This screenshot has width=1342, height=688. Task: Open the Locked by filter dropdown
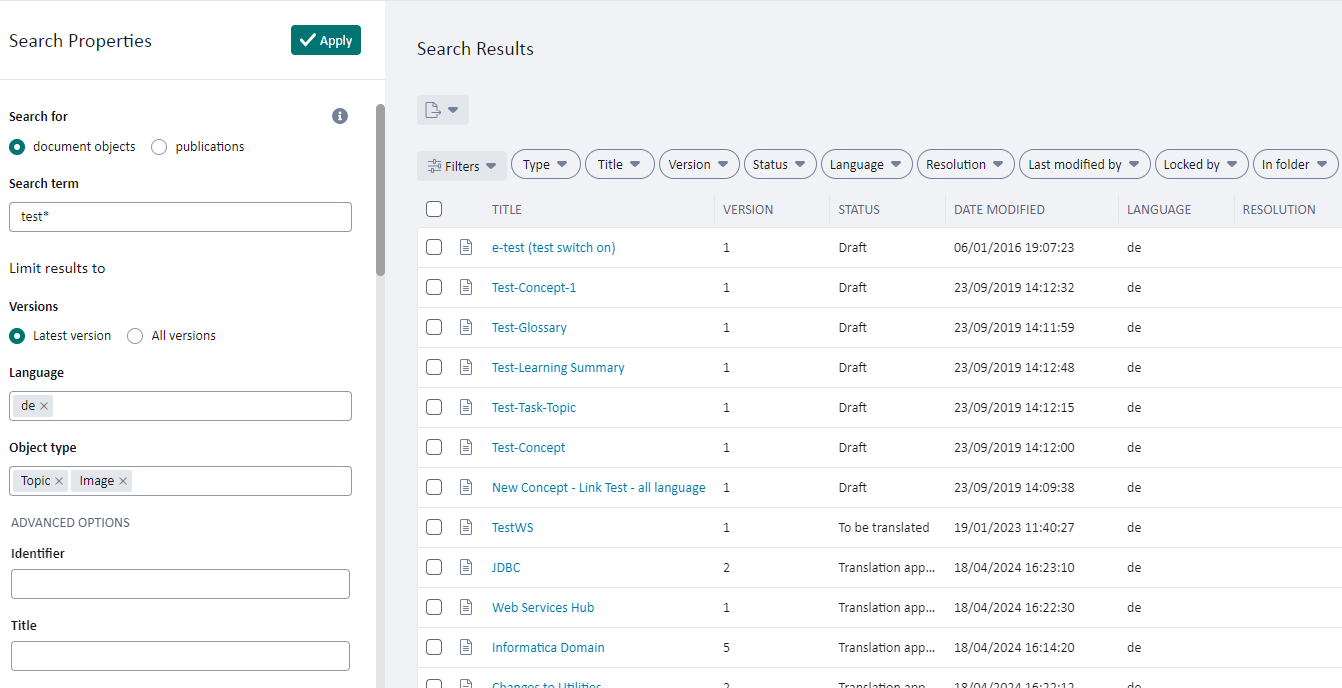click(x=1202, y=165)
